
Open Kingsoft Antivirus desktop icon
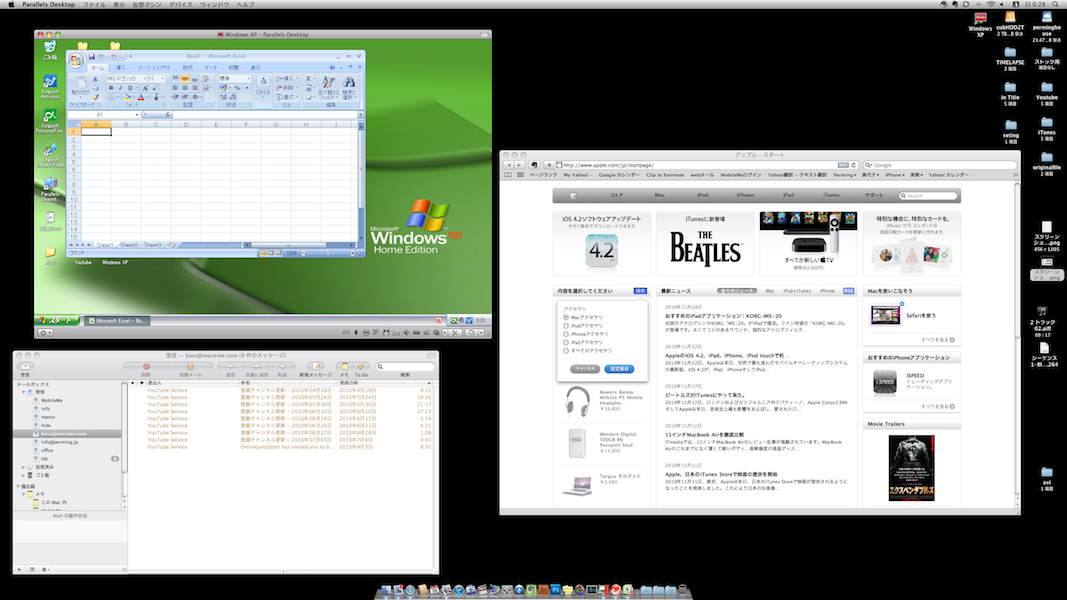(x=50, y=82)
